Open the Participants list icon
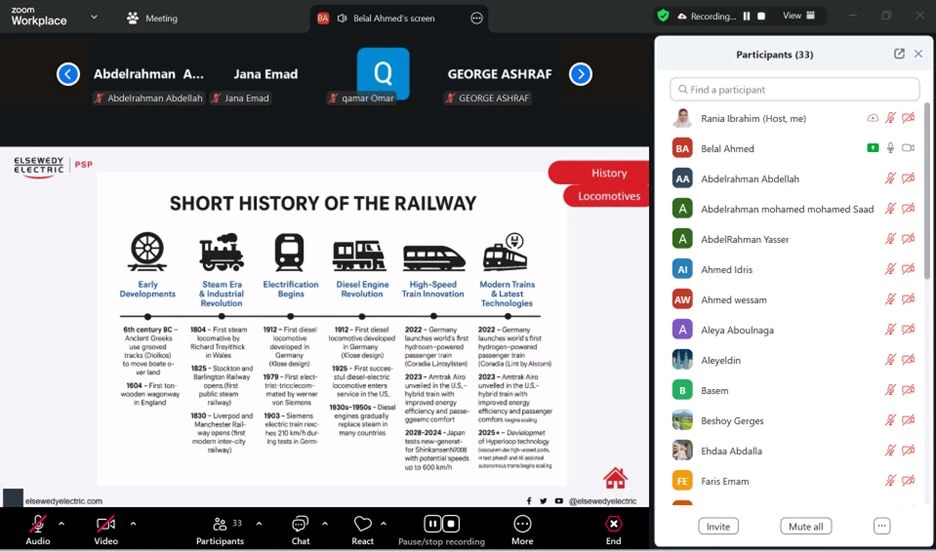Viewport: 936px width, 552px height. coord(220,524)
